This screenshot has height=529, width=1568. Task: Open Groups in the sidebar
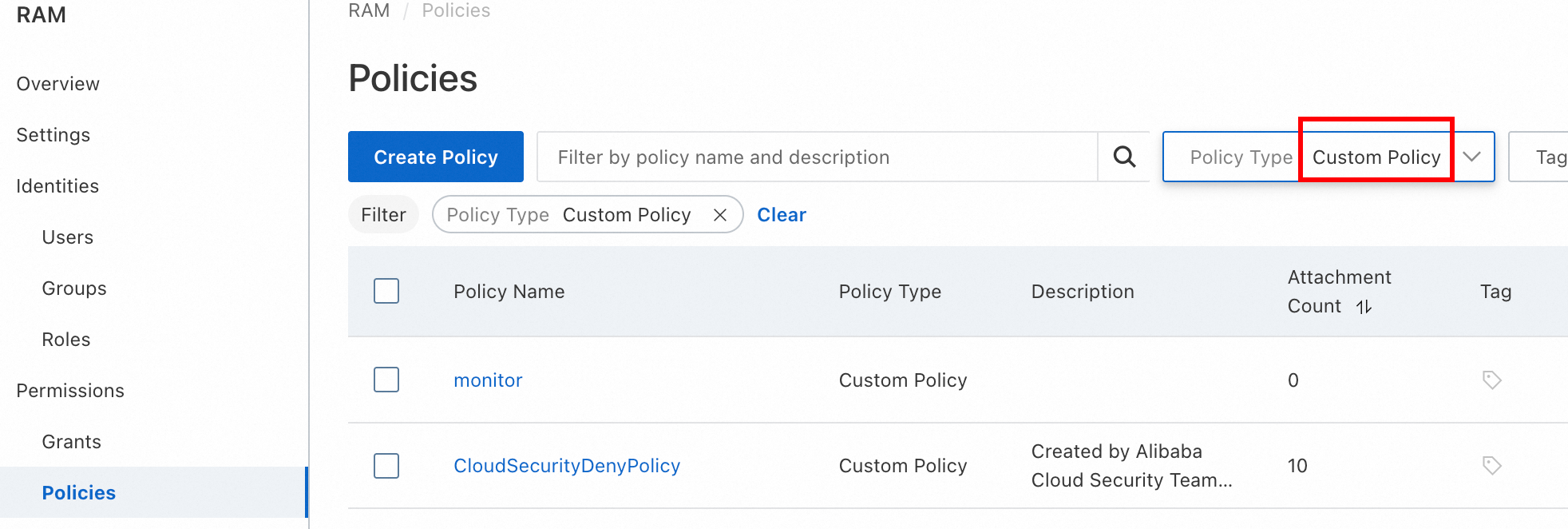[x=74, y=288]
